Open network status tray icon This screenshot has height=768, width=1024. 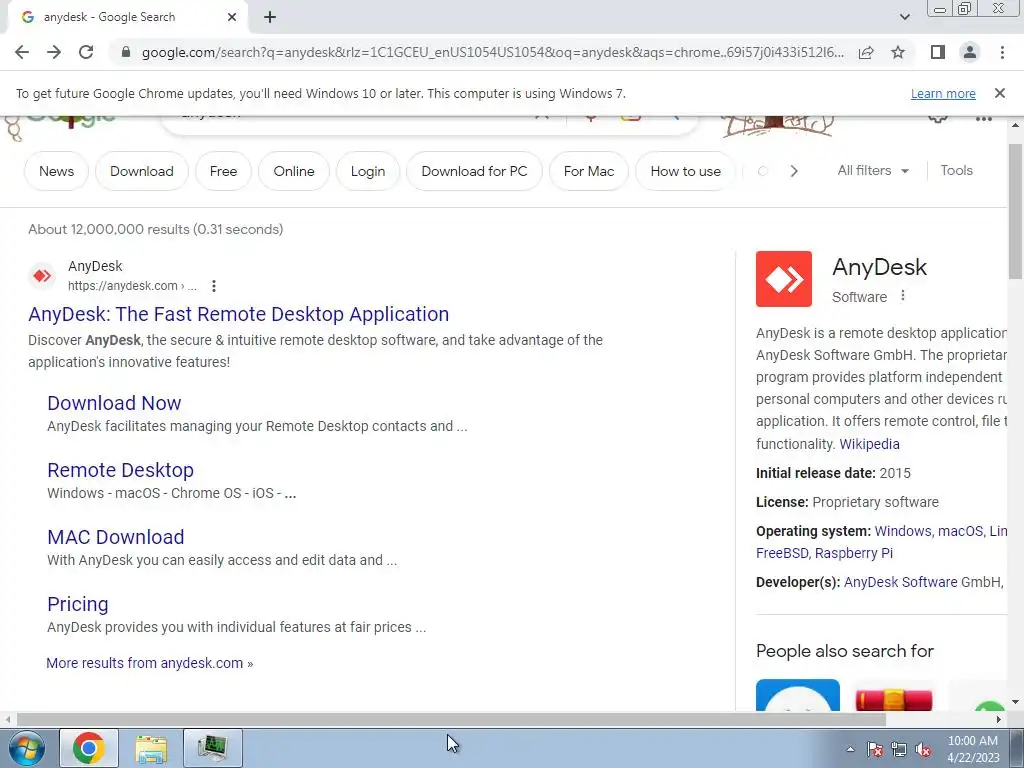point(899,749)
